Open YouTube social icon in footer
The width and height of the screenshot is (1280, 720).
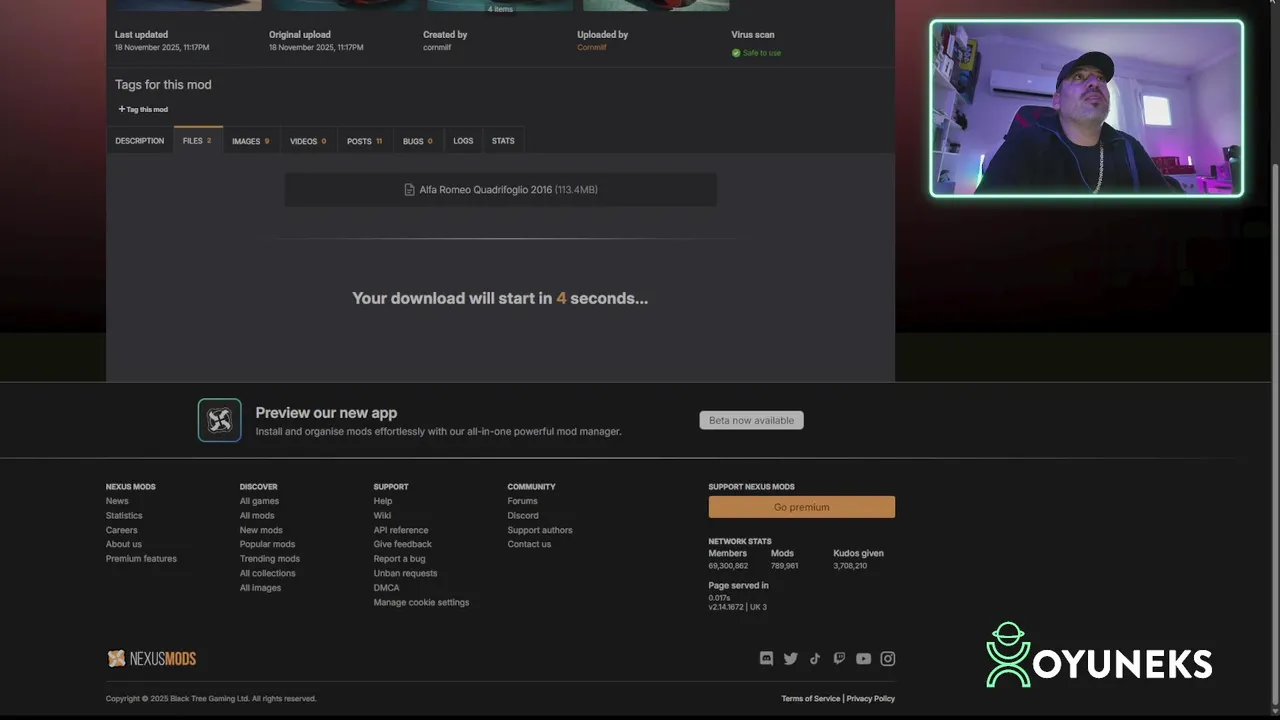pos(863,658)
